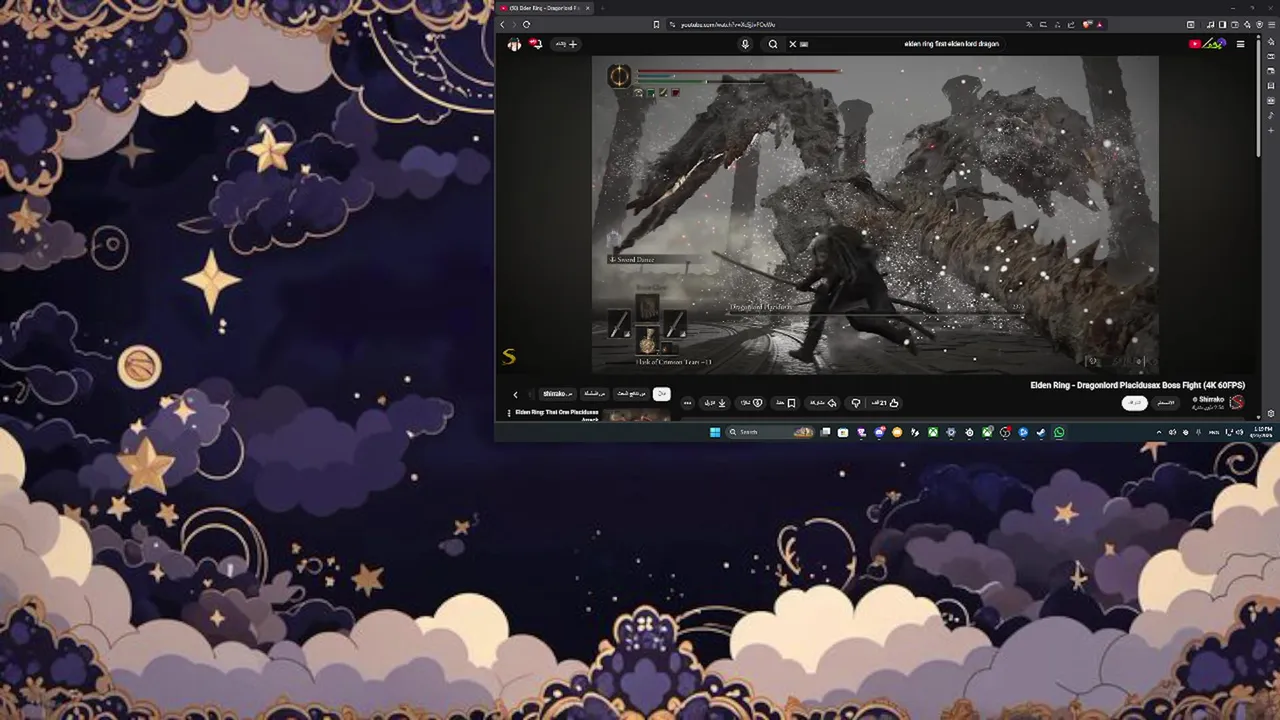Open the translate page icon
The height and width of the screenshot is (720, 1280).
(1028, 24)
